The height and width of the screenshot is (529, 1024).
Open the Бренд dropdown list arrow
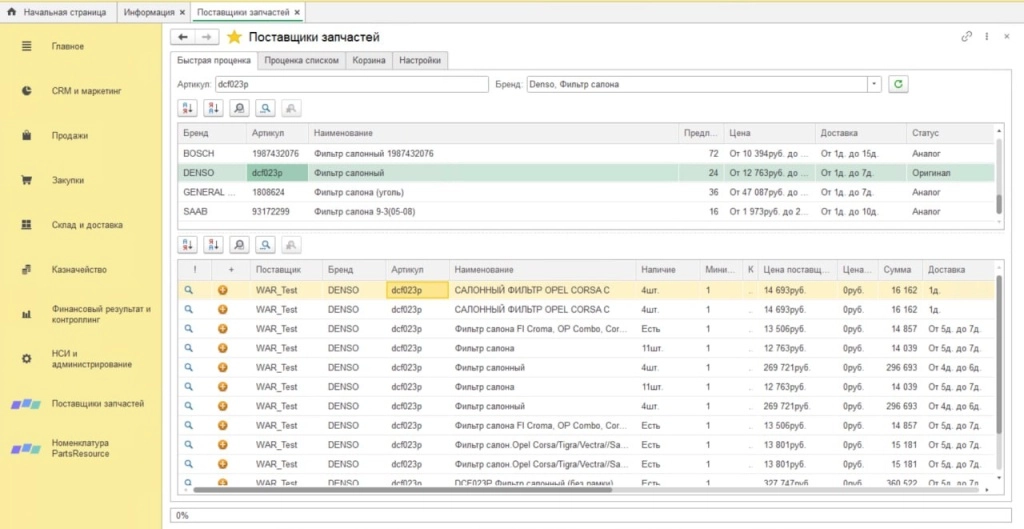coord(875,84)
